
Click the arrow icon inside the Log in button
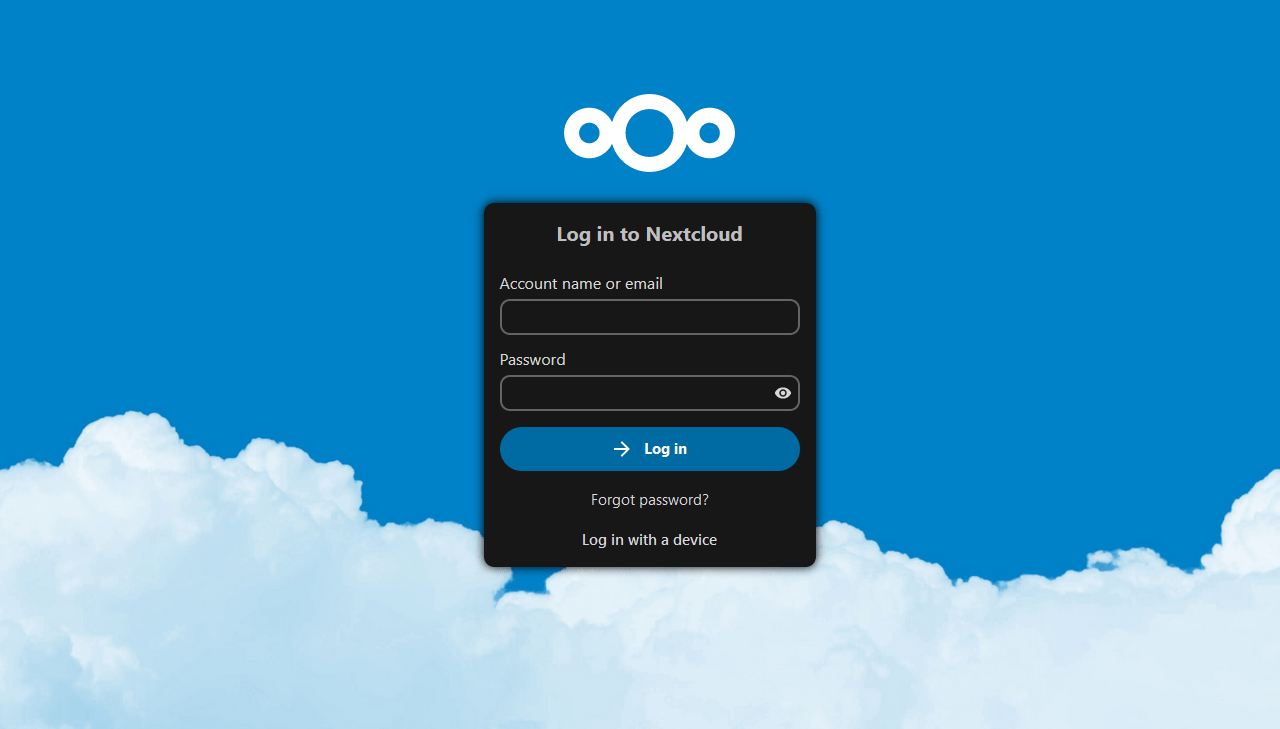coord(620,448)
